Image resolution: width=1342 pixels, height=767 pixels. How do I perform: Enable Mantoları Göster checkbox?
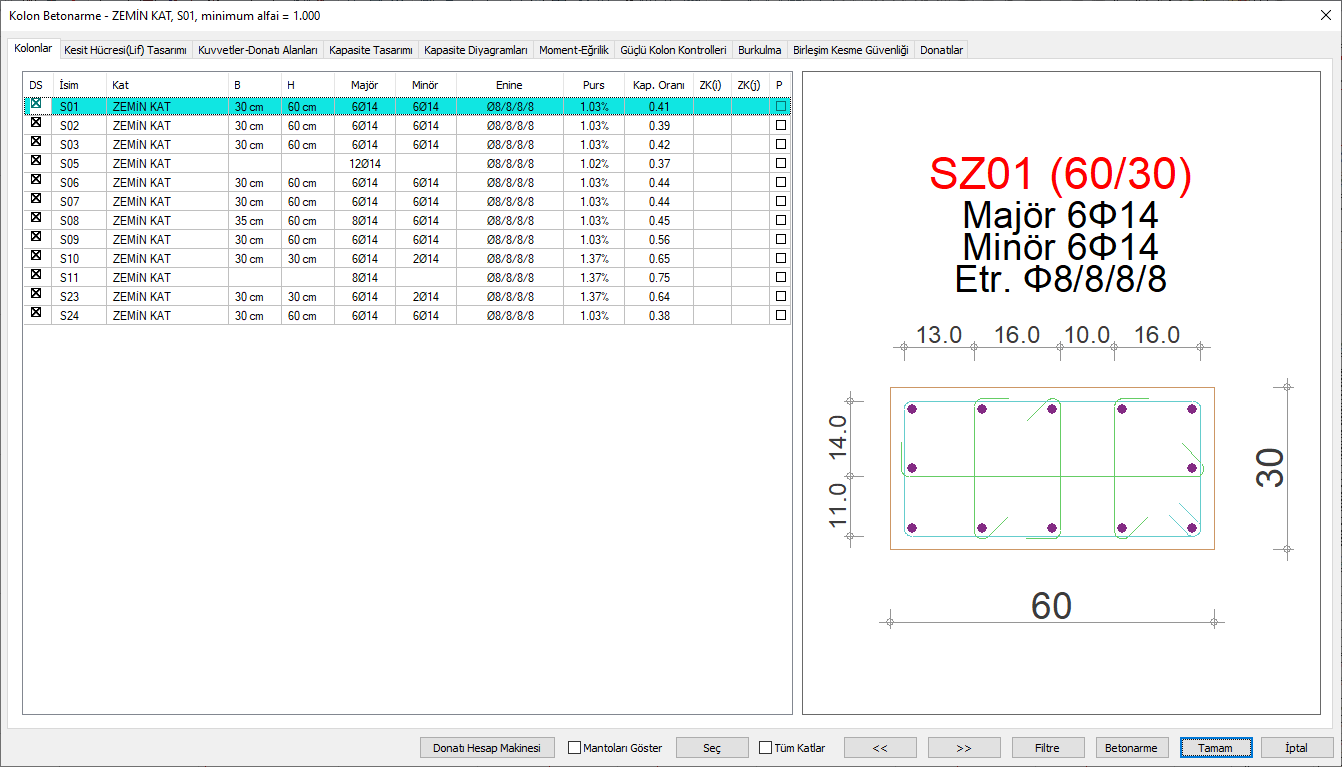pyautogui.click(x=574, y=748)
